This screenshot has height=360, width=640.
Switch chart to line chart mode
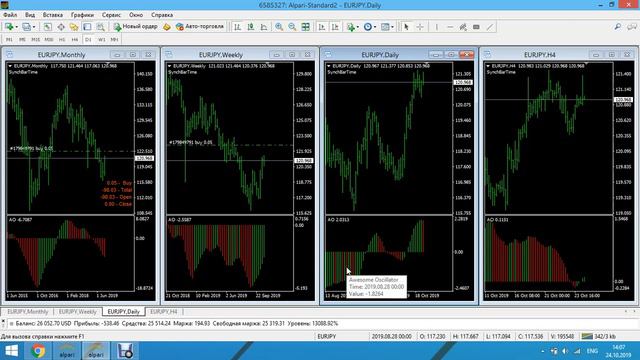pyautogui.click(x=264, y=27)
